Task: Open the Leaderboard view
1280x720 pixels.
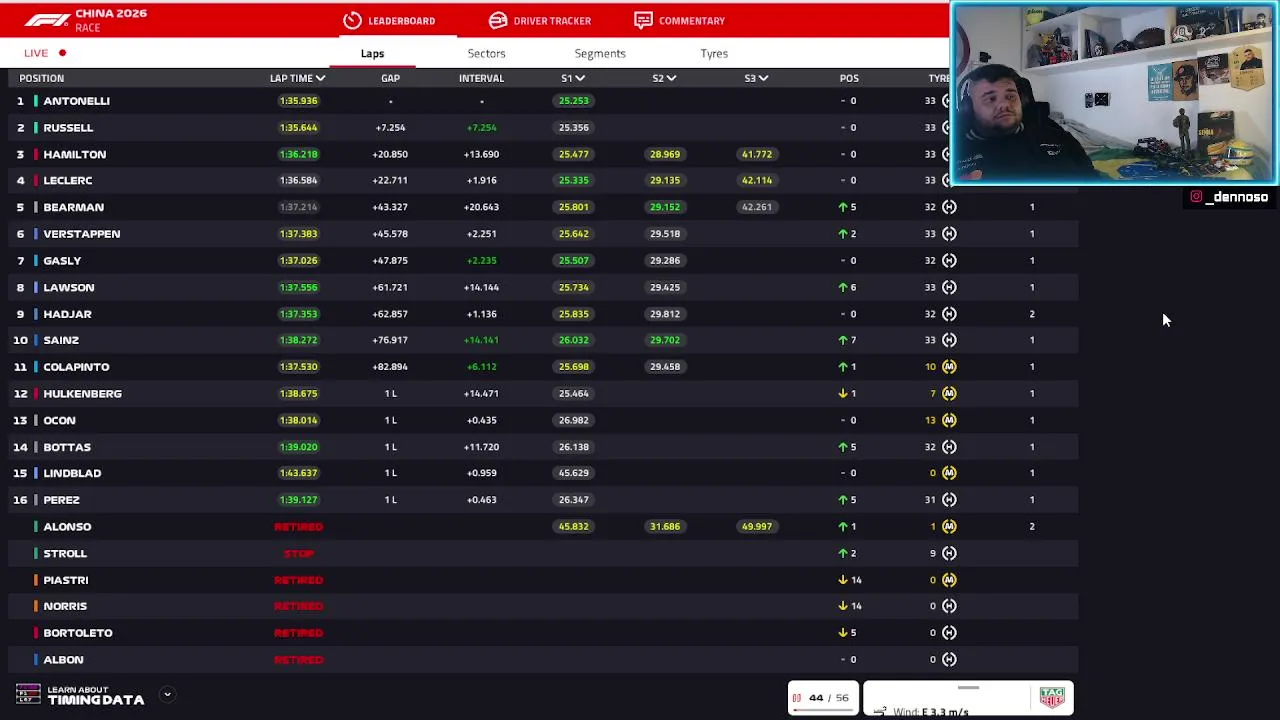Action: click(x=389, y=20)
